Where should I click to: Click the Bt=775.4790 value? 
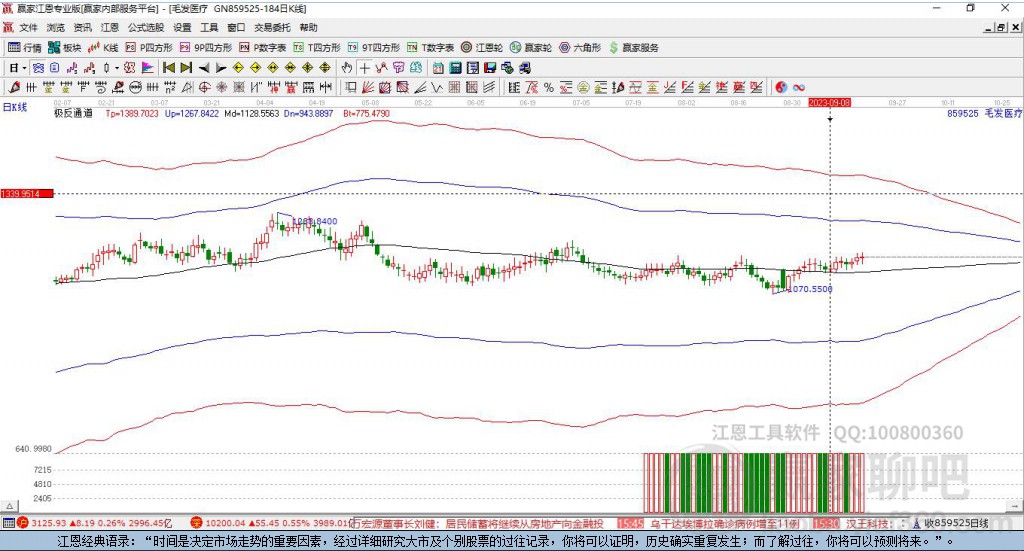click(x=366, y=113)
